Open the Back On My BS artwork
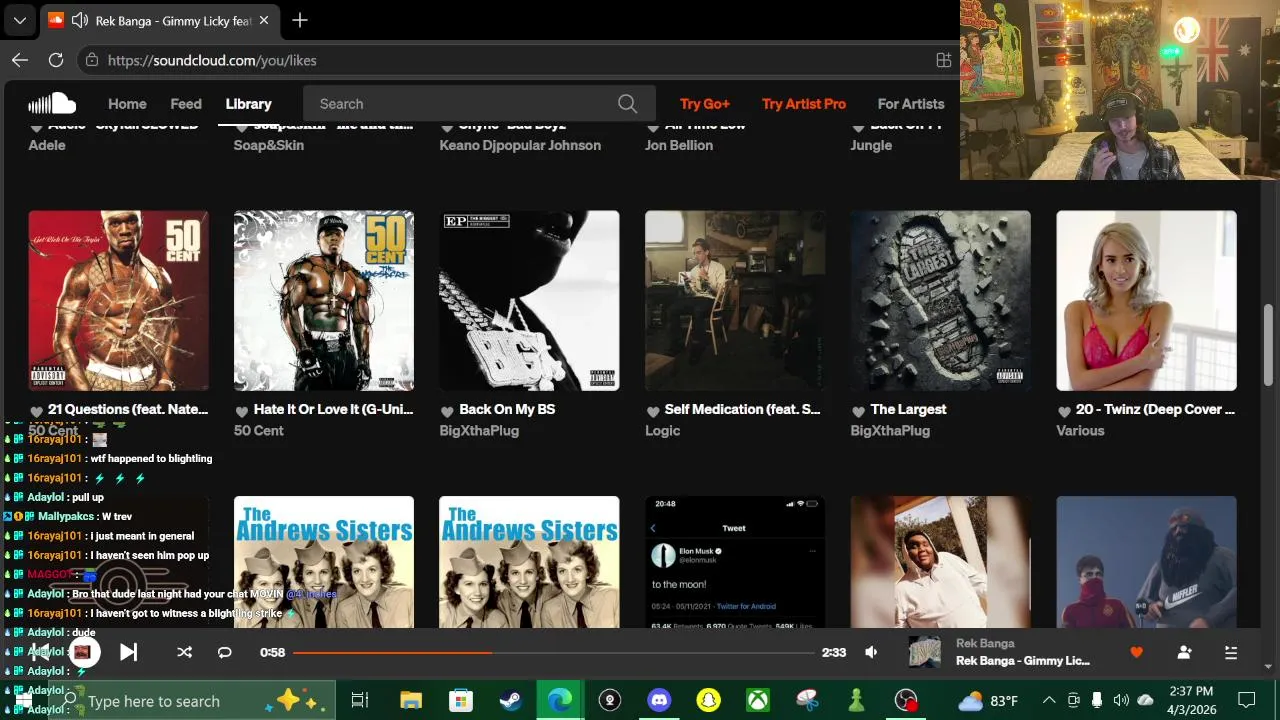Image resolution: width=1280 pixels, height=720 pixels. [x=529, y=300]
